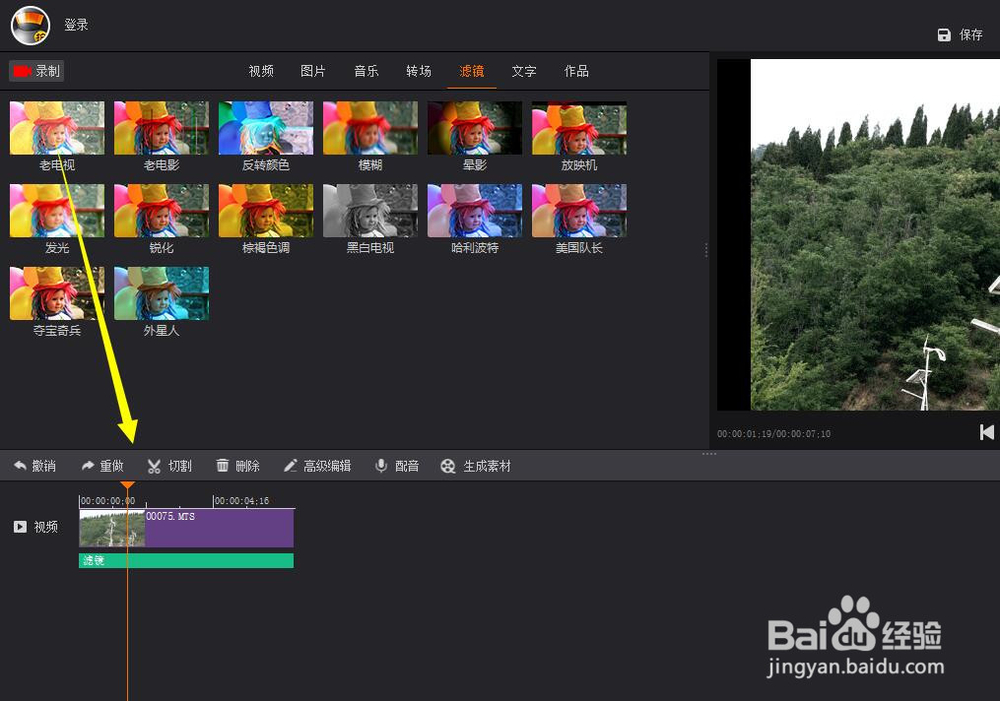Image resolution: width=1000 pixels, height=701 pixels.
Task: Start recording with the 录制 button
Action: [x=37, y=71]
